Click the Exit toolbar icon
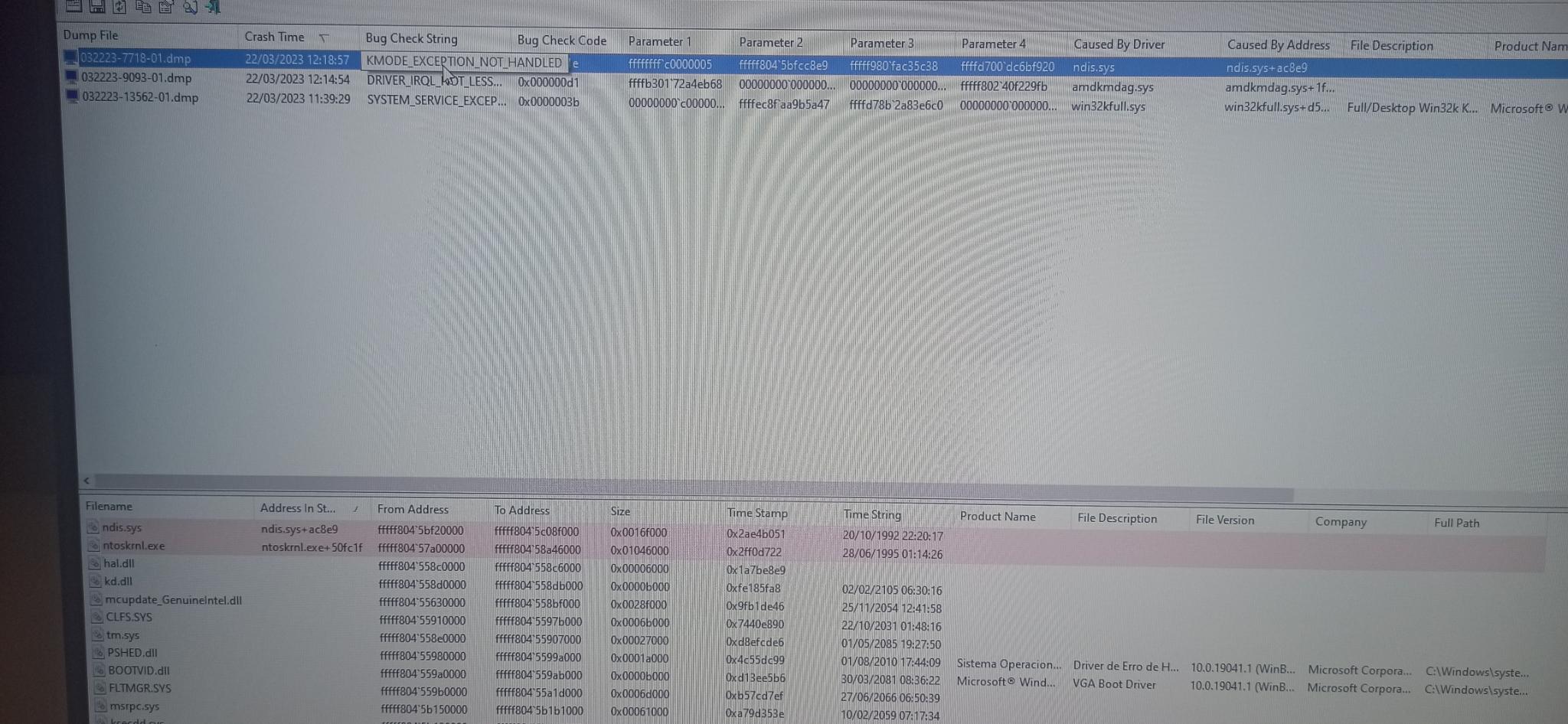 coord(213,7)
